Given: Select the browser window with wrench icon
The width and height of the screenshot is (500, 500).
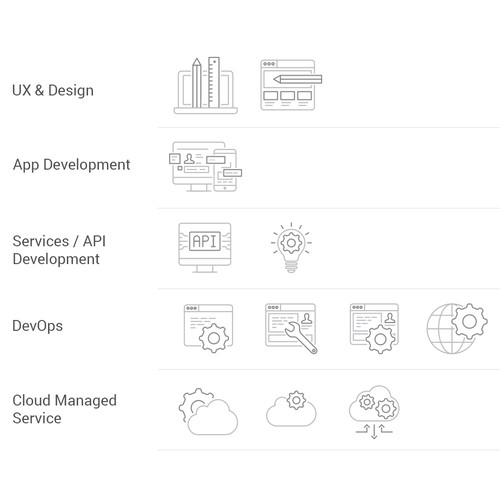Looking at the screenshot, I should click(x=291, y=328).
